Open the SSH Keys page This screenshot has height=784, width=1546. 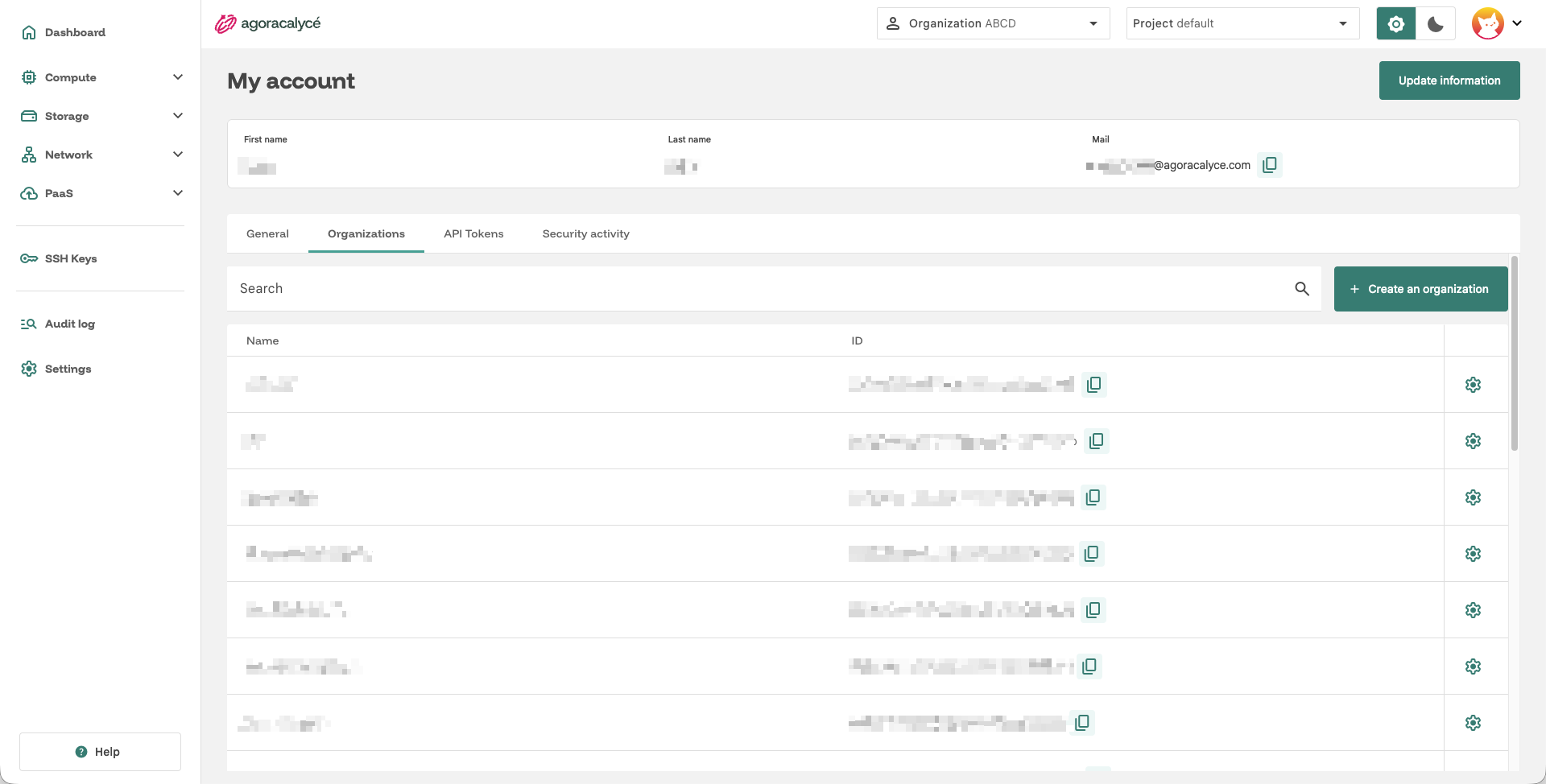pos(59,258)
